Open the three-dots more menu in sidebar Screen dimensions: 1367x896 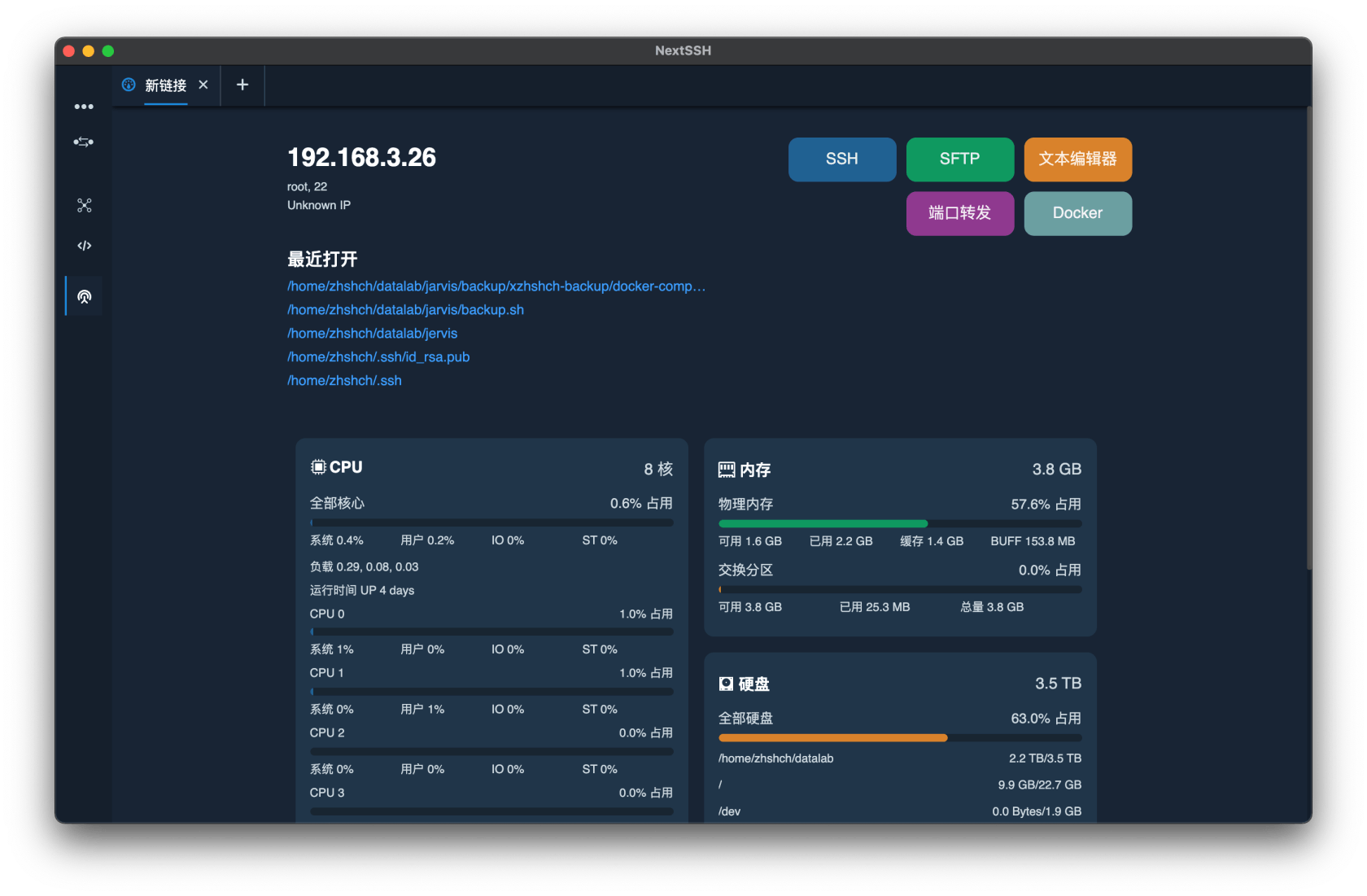(84, 107)
